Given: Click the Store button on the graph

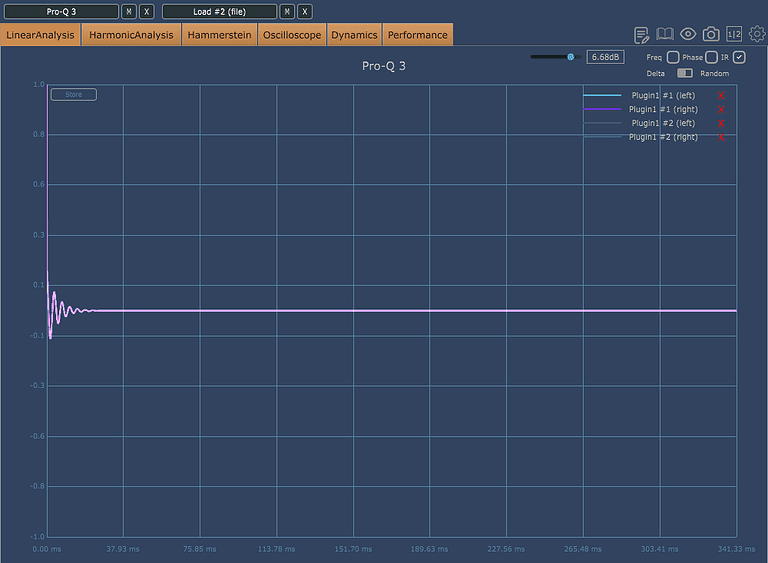Looking at the screenshot, I should [74, 95].
